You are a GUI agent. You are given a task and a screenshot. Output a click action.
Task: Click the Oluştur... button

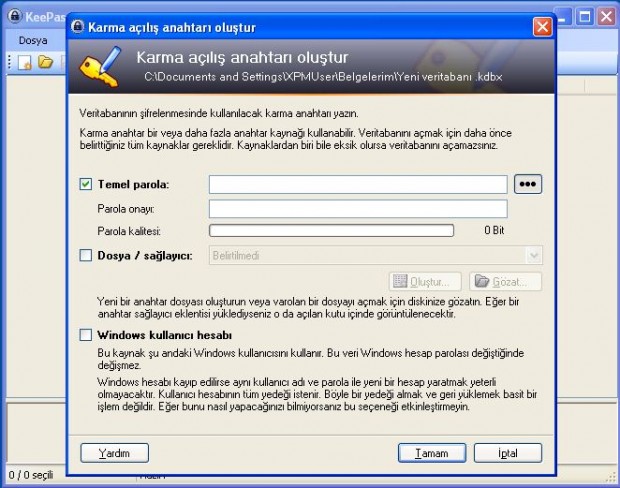point(425,282)
